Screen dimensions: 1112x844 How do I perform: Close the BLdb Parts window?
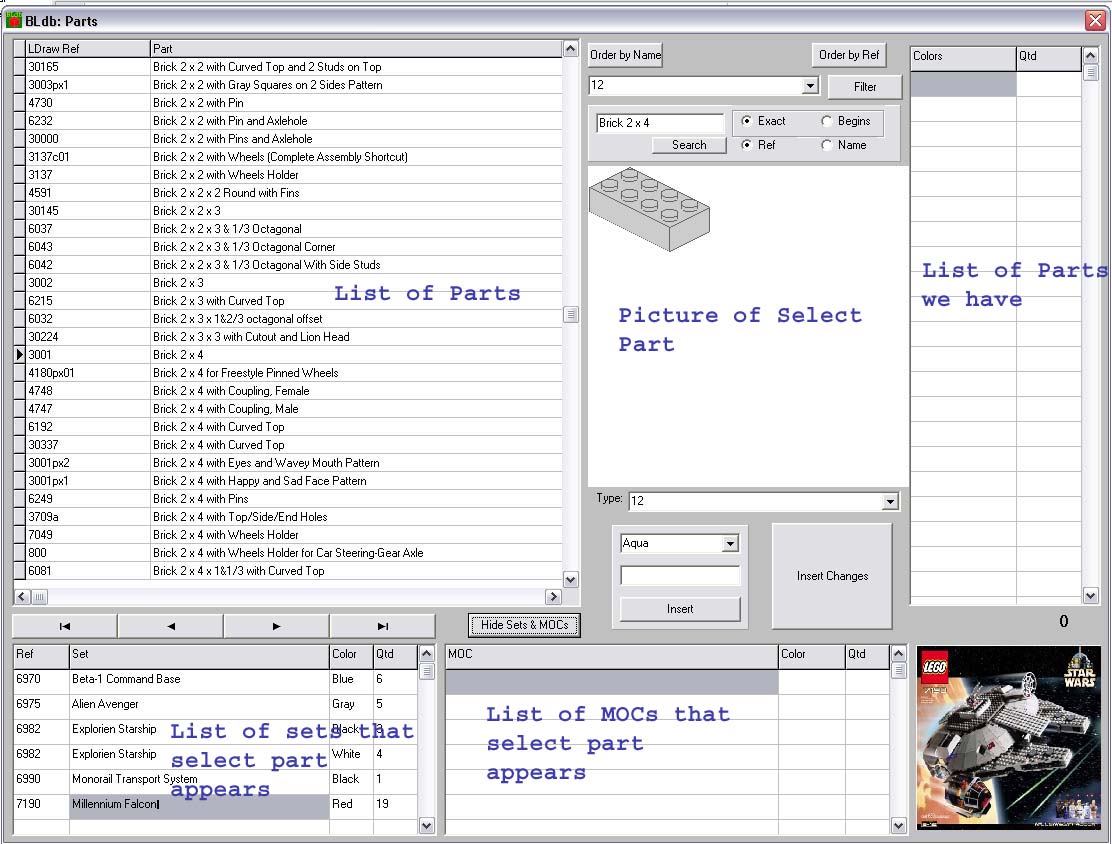[x=1095, y=21]
